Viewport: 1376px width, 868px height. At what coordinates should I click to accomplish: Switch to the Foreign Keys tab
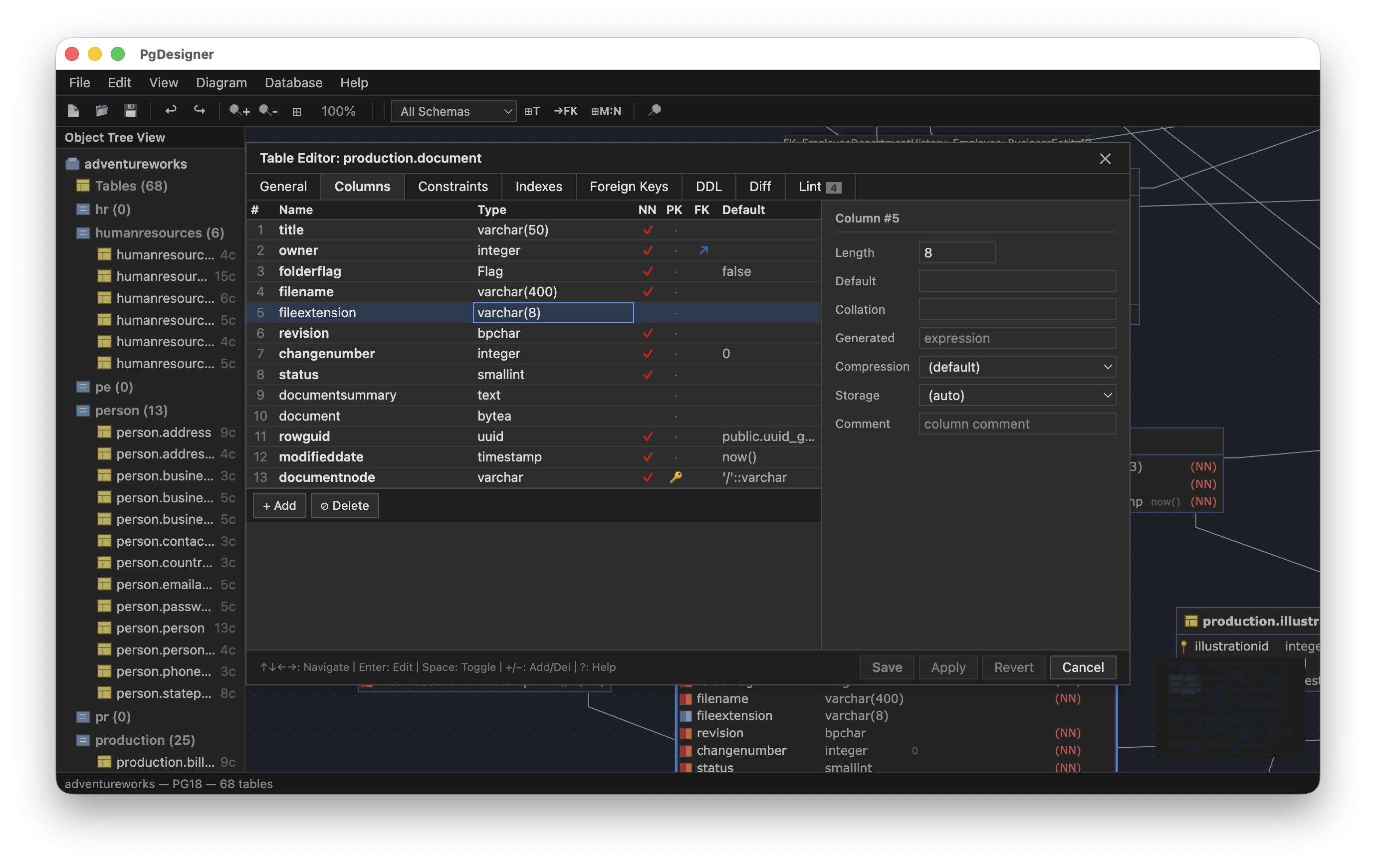629,186
